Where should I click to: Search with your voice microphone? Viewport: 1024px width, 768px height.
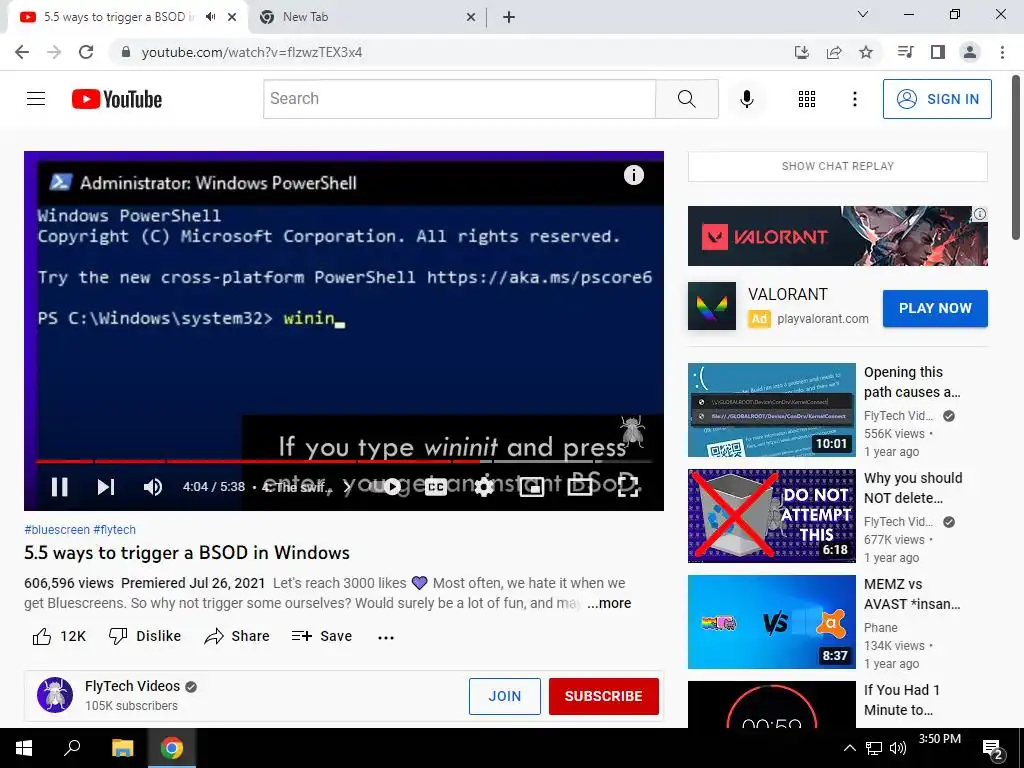tap(746, 99)
